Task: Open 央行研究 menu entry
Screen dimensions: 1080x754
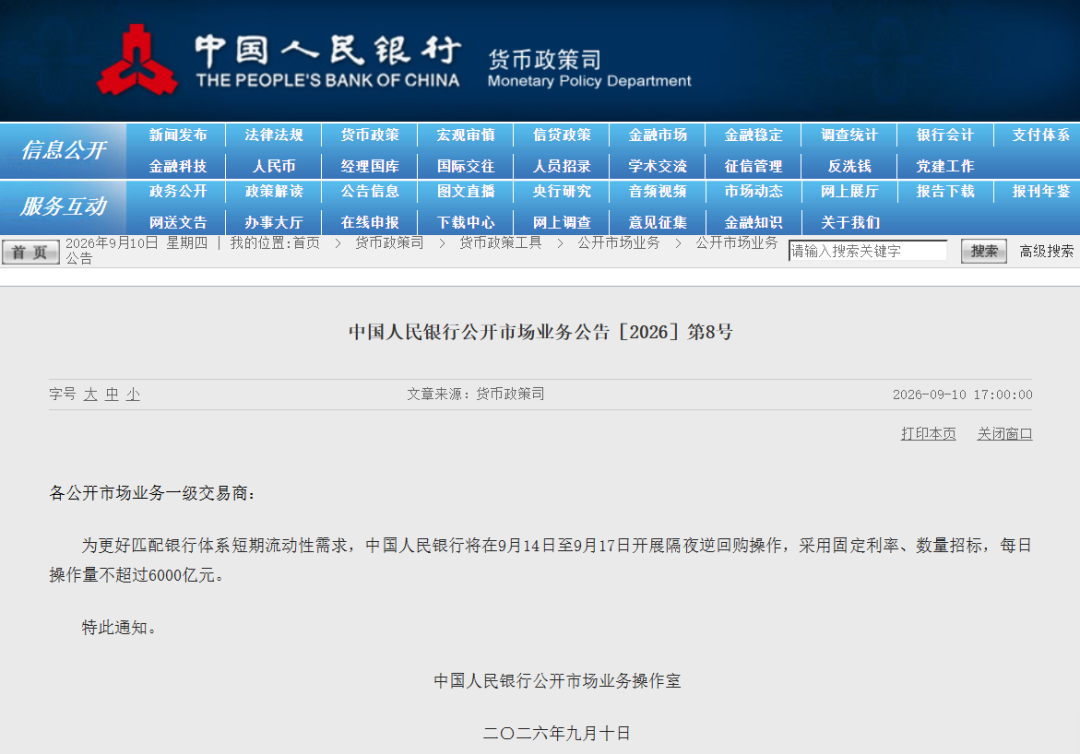Action: click(x=561, y=191)
